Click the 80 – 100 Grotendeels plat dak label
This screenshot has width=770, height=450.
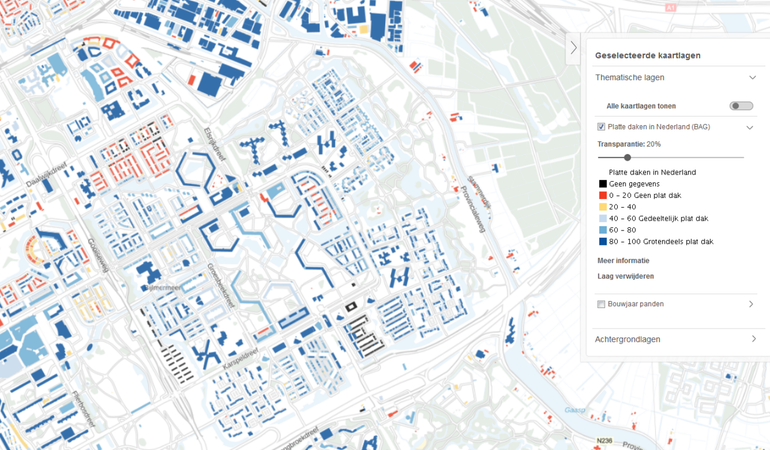pyautogui.click(x=661, y=241)
